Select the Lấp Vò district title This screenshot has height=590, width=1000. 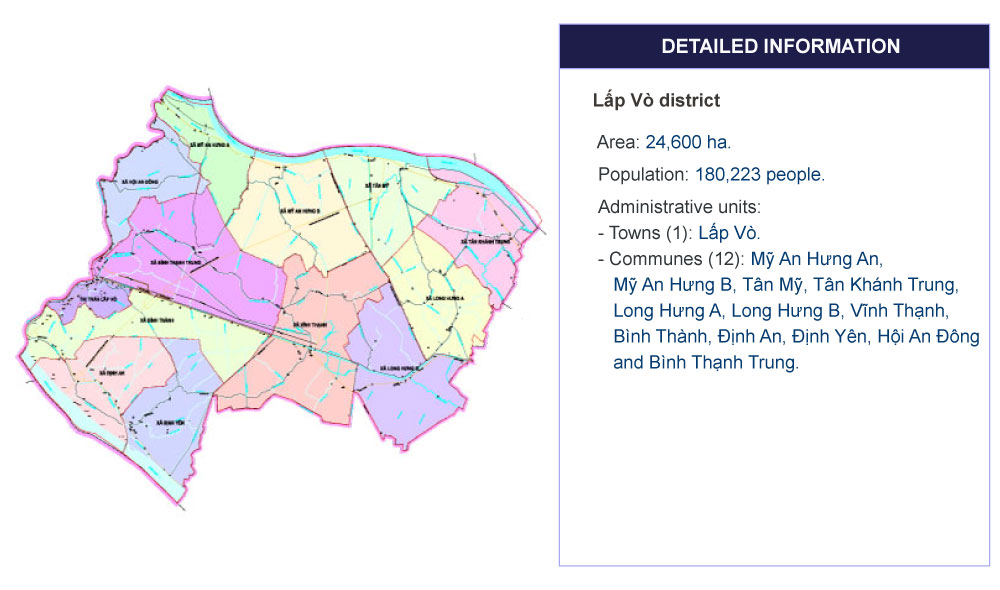(x=656, y=101)
